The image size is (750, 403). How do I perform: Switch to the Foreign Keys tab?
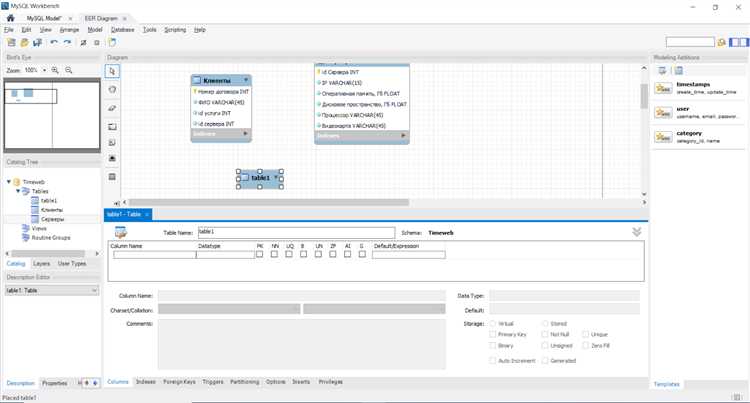tap(179, 382)
